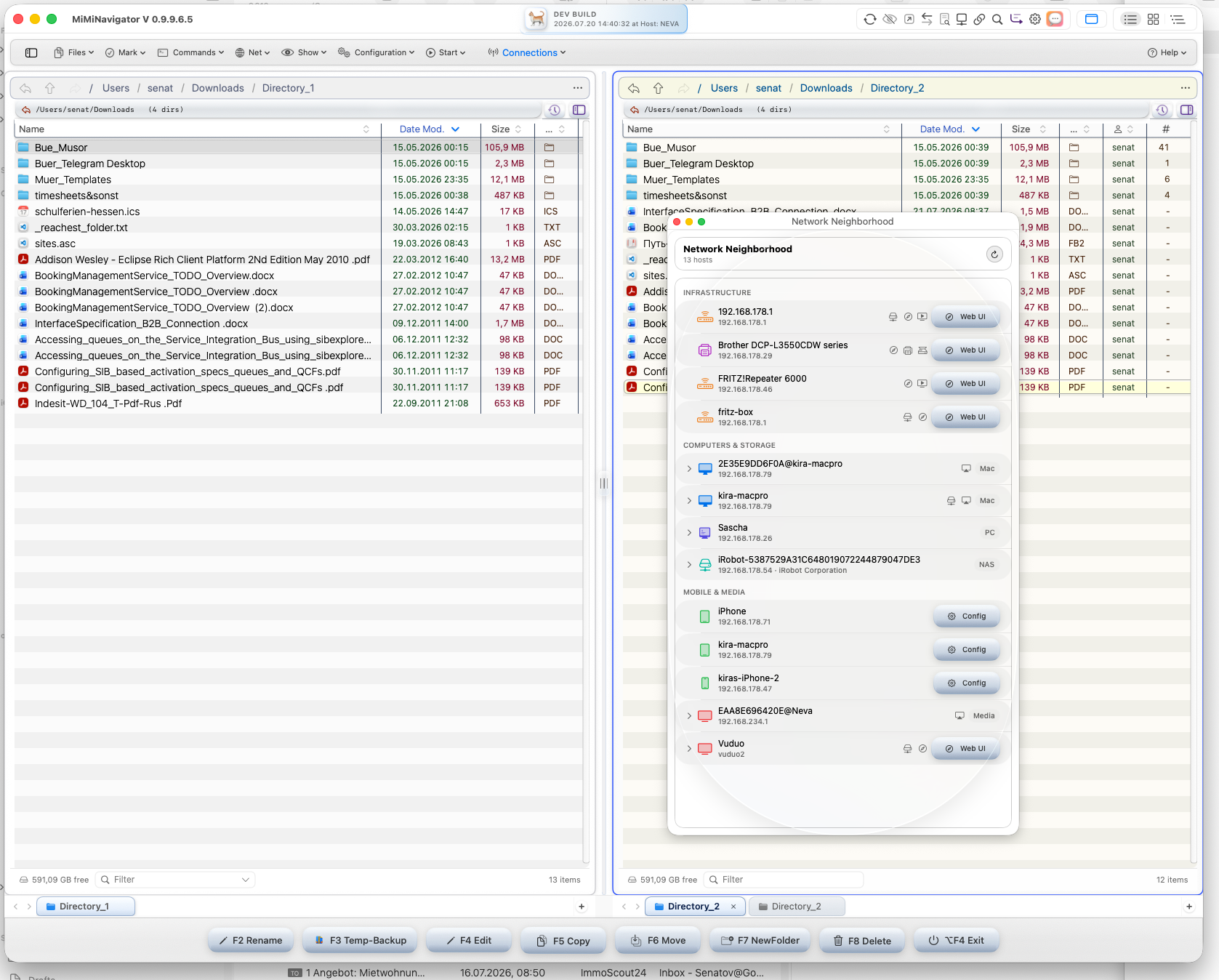
Task: Refresh the Network Neighborhood host list
Action: [994, 254]
